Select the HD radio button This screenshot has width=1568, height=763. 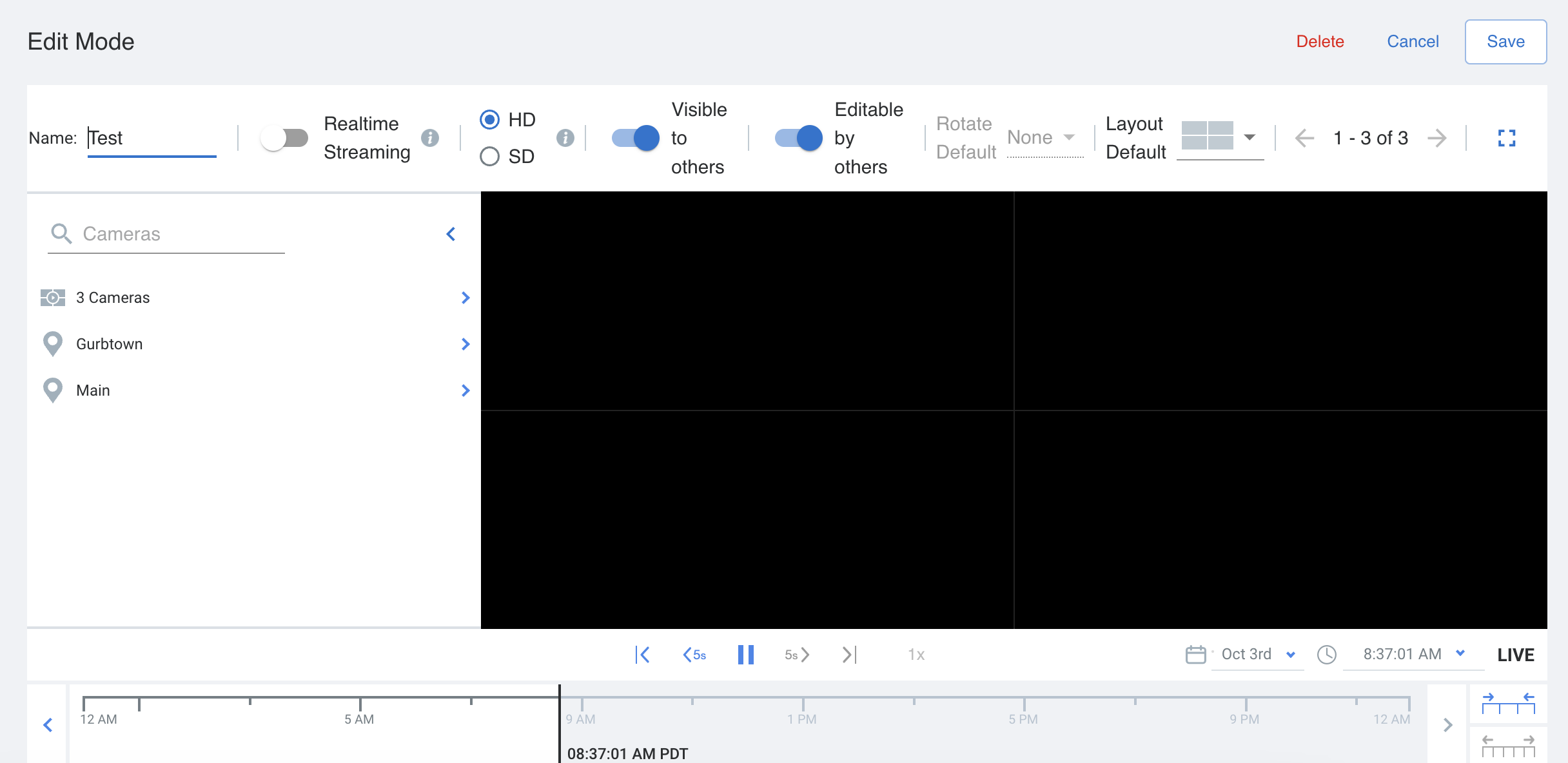coord(490,120)
